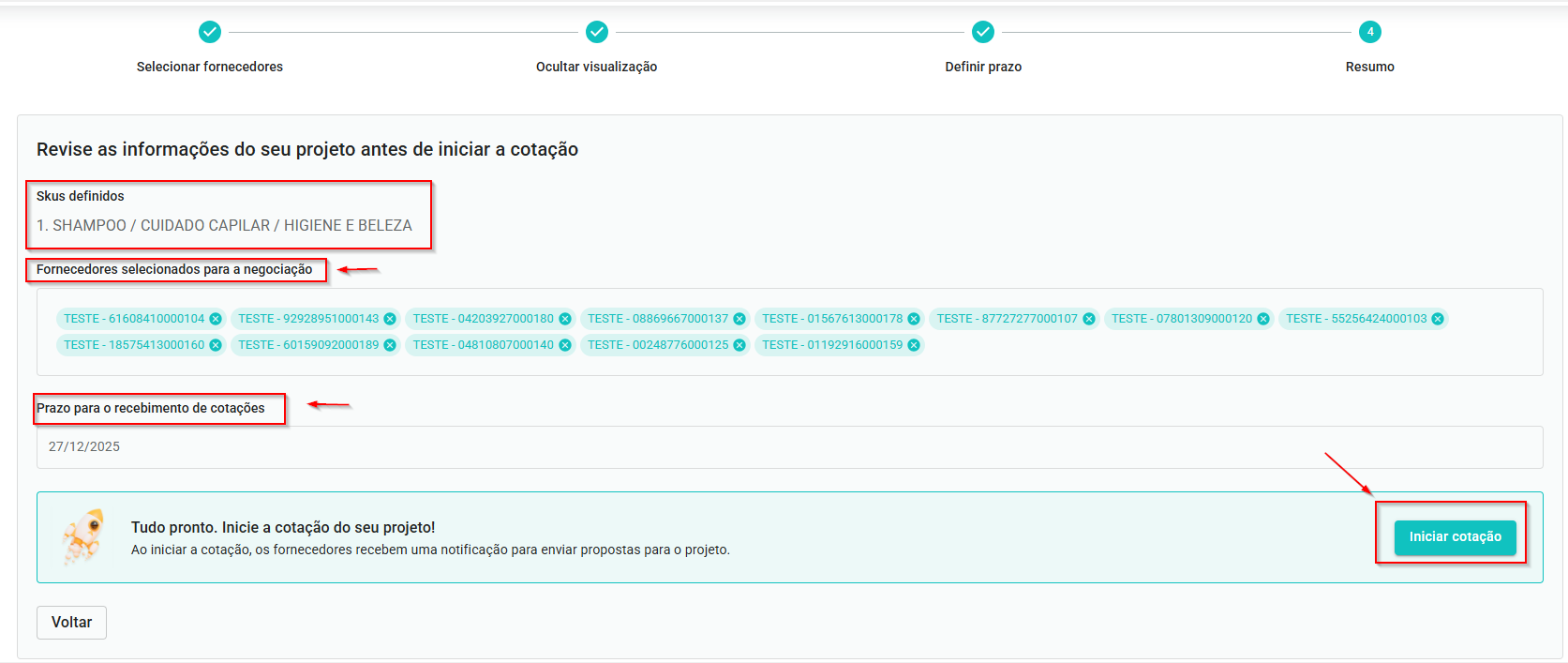Remove supplier chip TESTE - 07801309000120
1568x663 pixels.
(x=1263, y=319)
